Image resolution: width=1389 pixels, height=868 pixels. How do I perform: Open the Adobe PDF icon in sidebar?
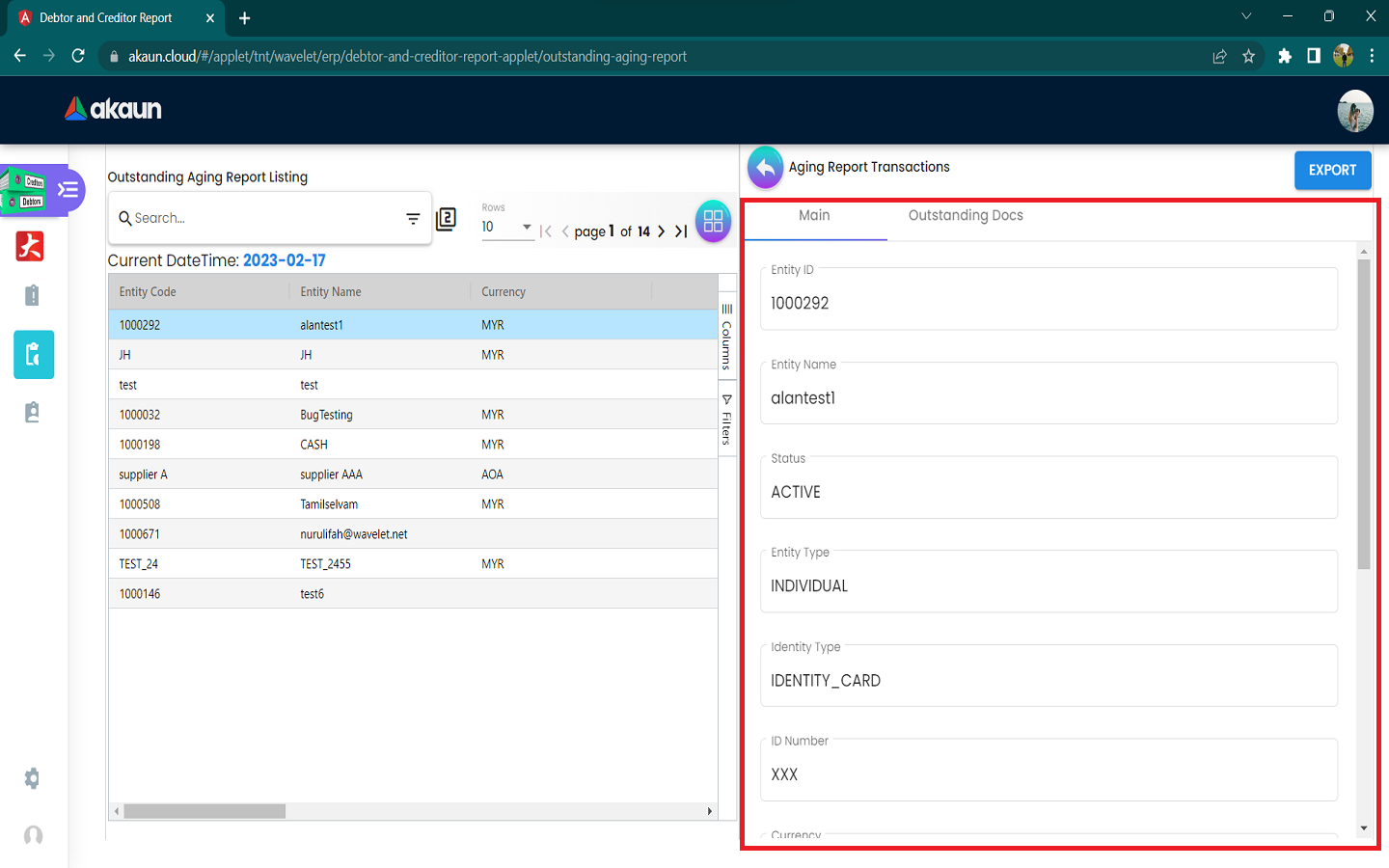(30, 247)
